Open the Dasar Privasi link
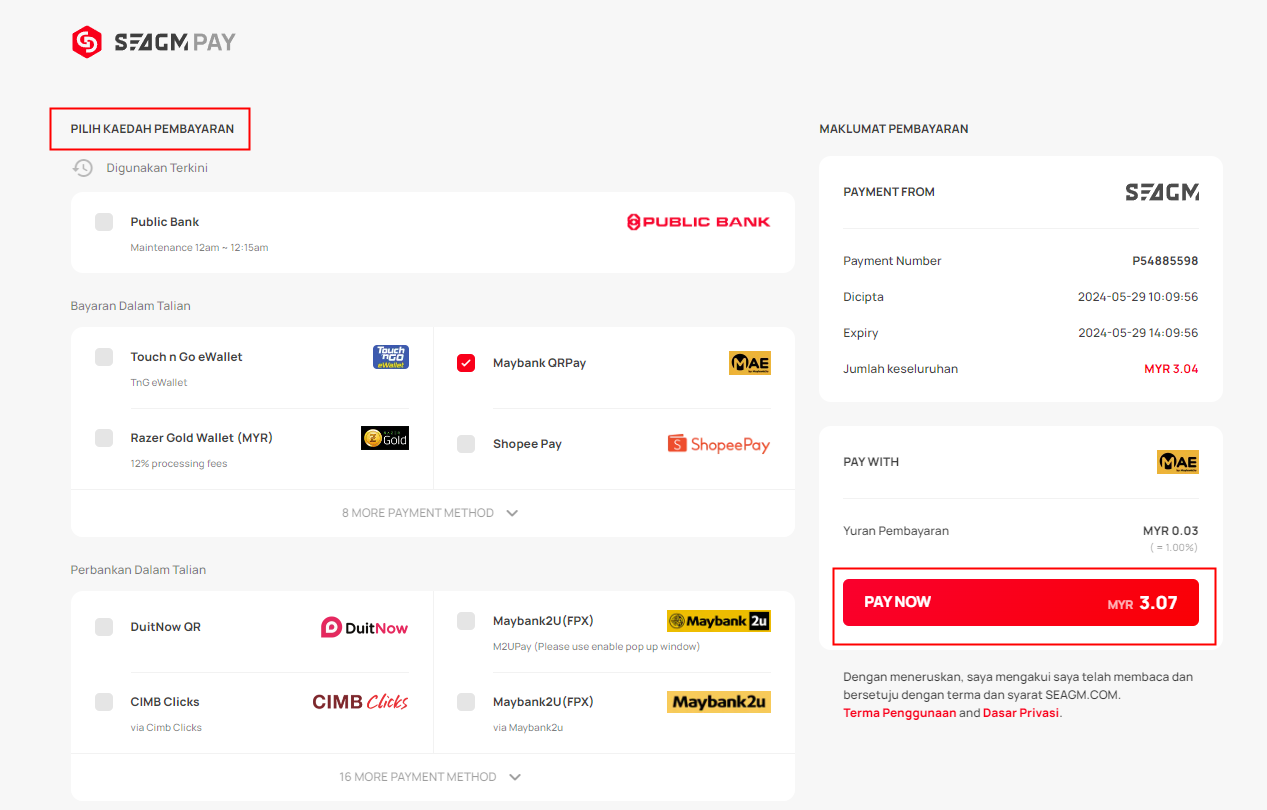 pos(1021,713)
